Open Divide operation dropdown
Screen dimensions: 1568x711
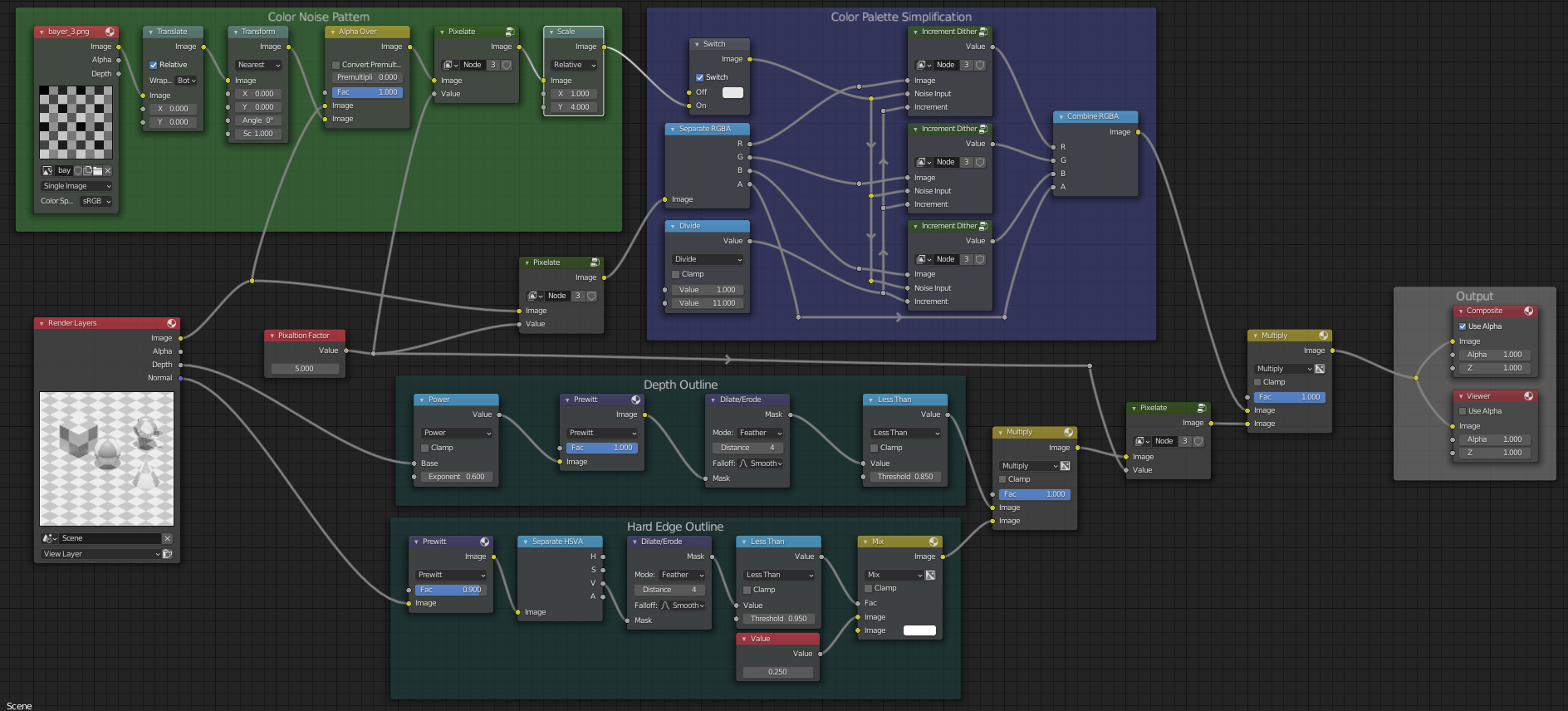pos(708,259)
